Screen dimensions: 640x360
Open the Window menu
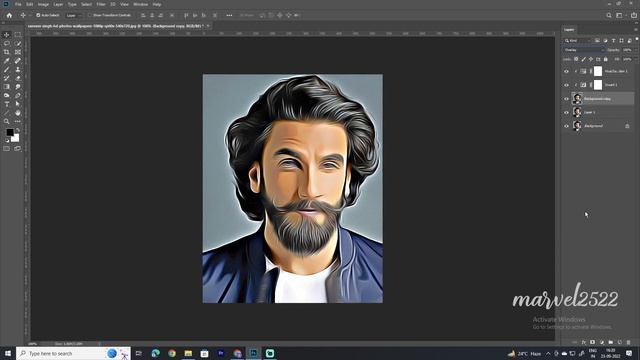tap(140, 4)
